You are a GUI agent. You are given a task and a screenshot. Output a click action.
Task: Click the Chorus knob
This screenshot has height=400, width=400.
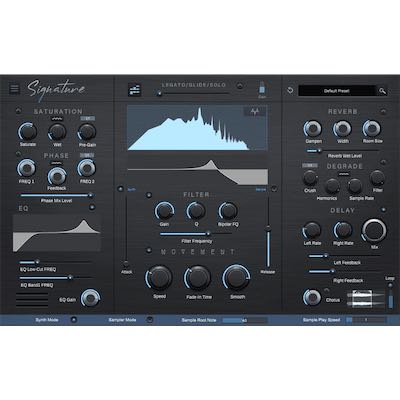[312, 297]
